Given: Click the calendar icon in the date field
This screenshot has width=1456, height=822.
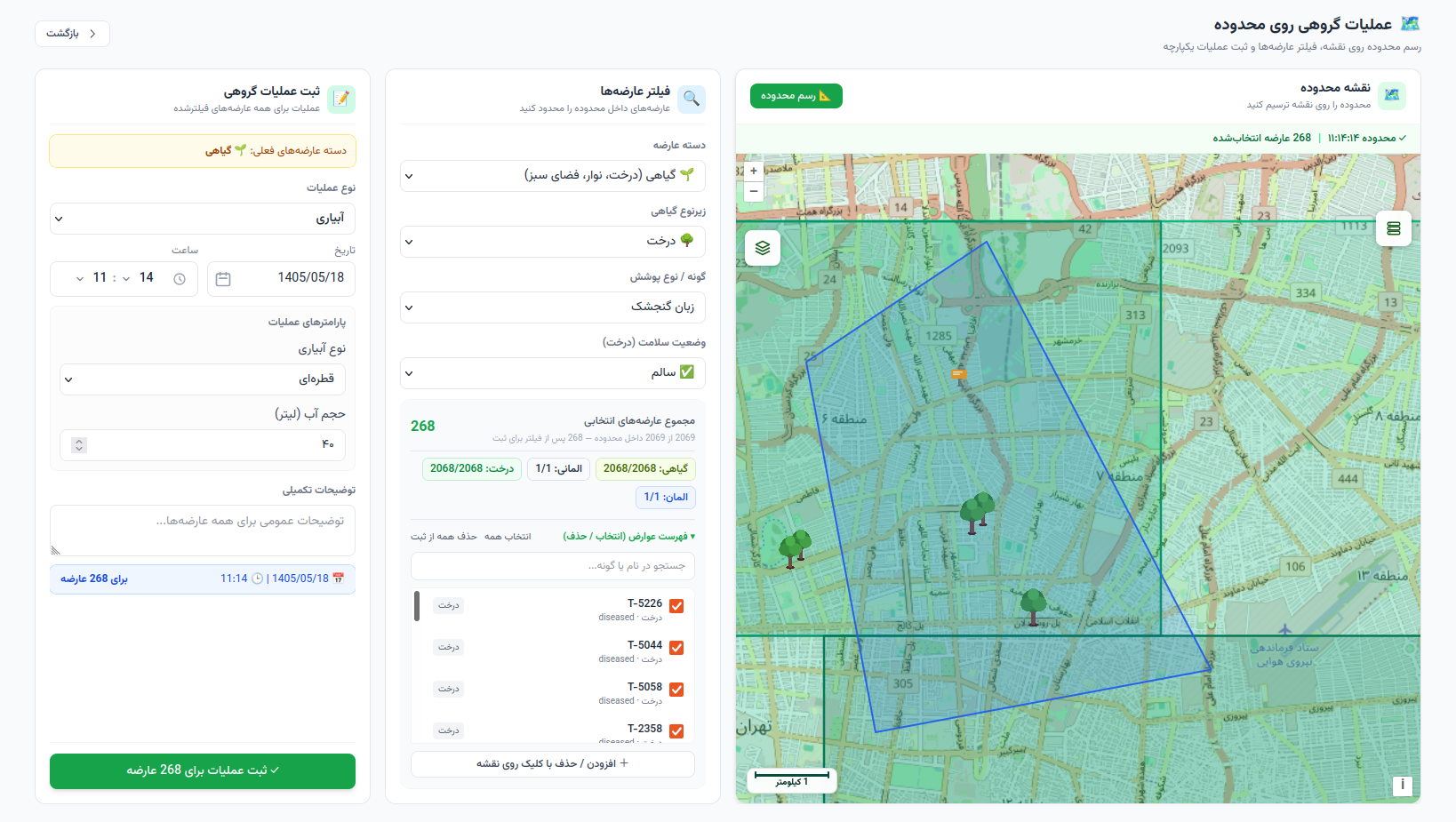Looking at the screenshot, I should (223, 279).
